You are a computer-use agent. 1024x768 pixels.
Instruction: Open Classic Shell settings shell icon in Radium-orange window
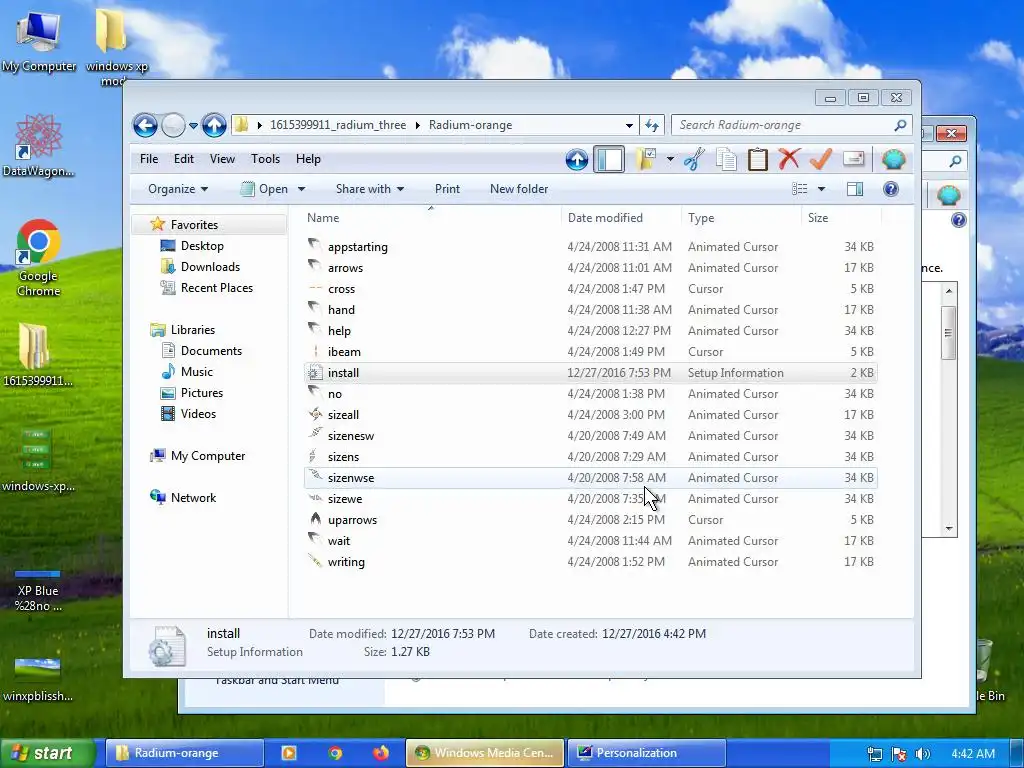click(x=893, y=159)
